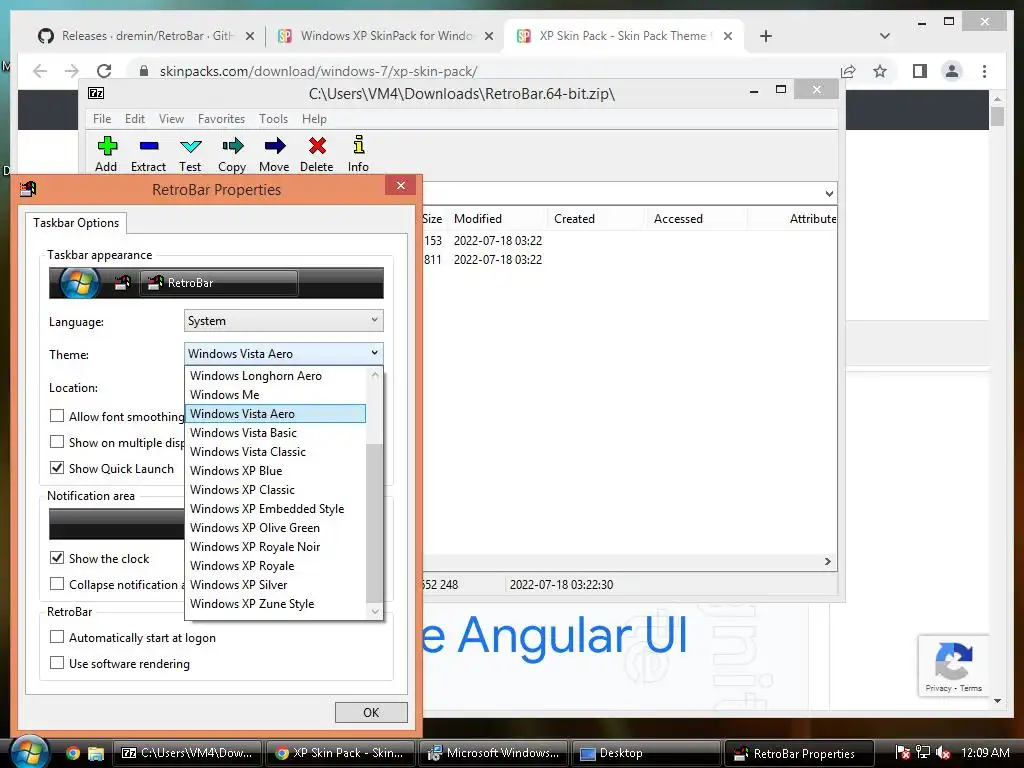Choose Windows XP Blue theme
Screen dimensions: 1024x768
pyautogui.click(x=276, y=471)
